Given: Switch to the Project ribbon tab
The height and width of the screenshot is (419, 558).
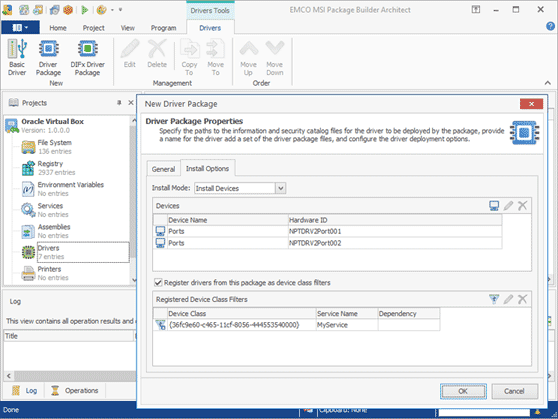Looking at the screenshot, I should [94, 28].
